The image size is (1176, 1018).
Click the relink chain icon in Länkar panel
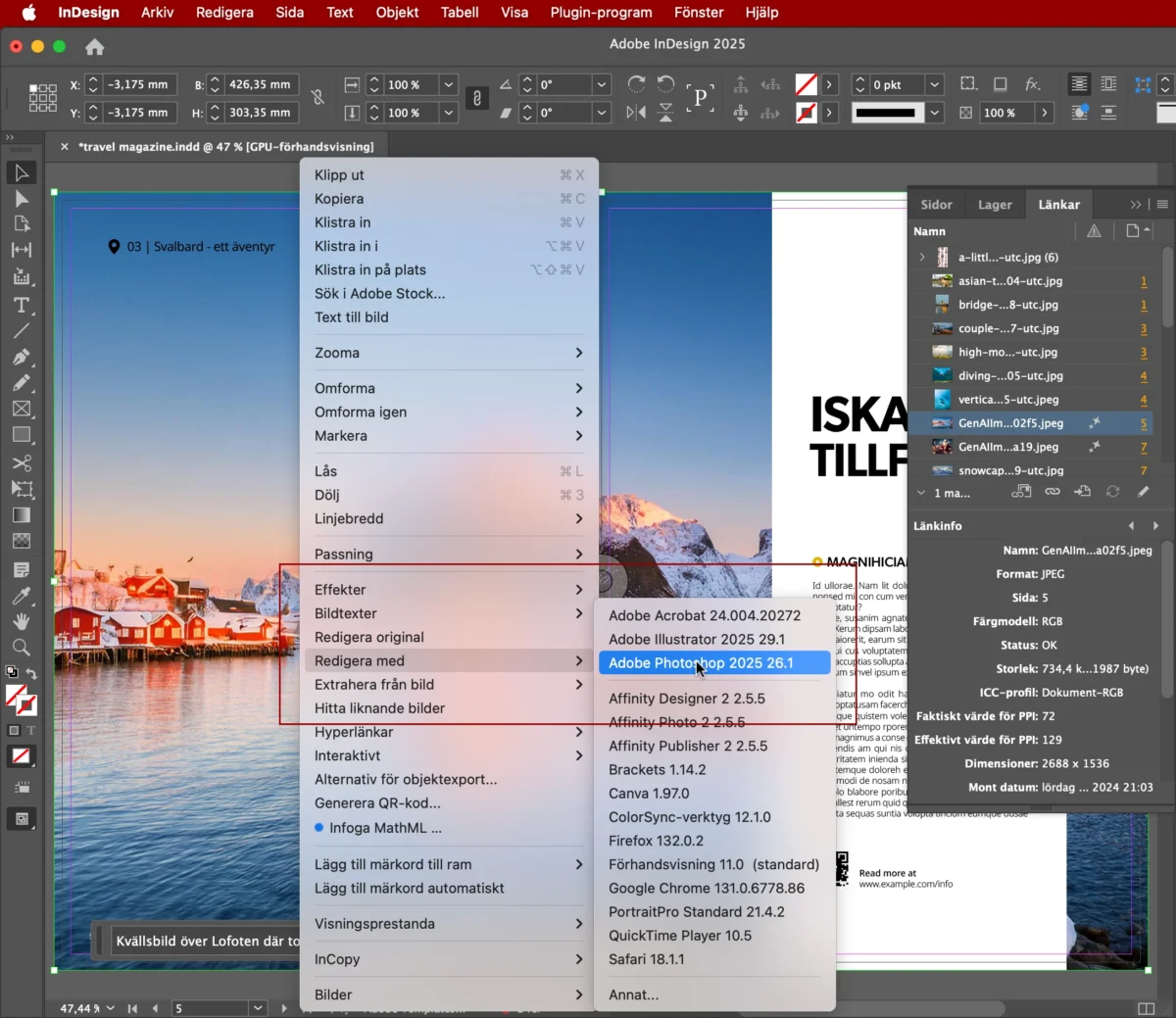[x=1053, y=492]
